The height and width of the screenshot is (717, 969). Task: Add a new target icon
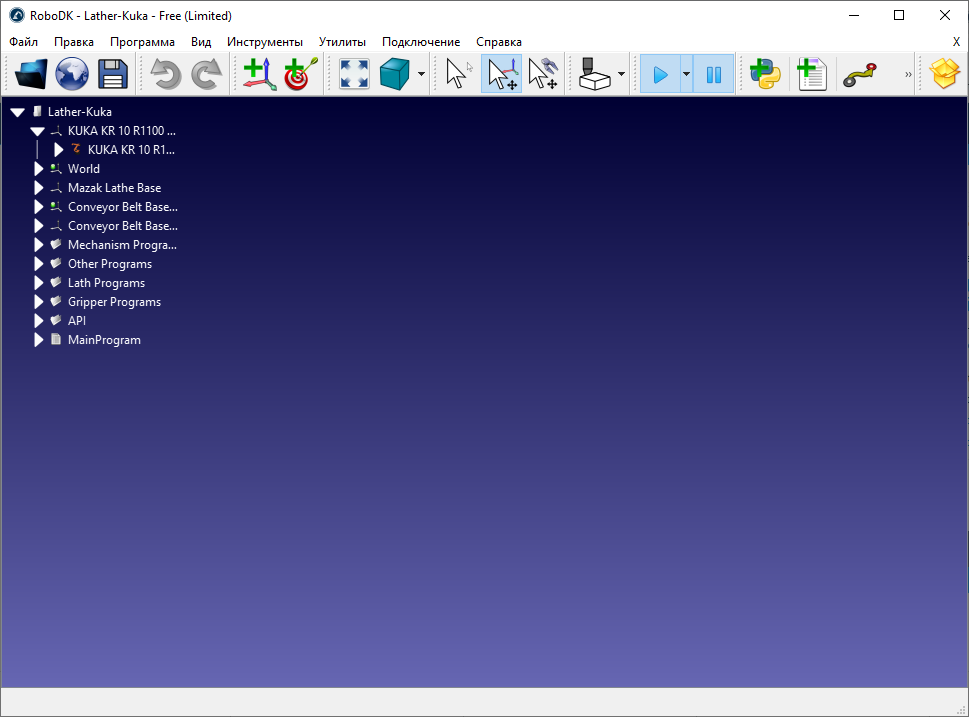click(x=299, y=74)
